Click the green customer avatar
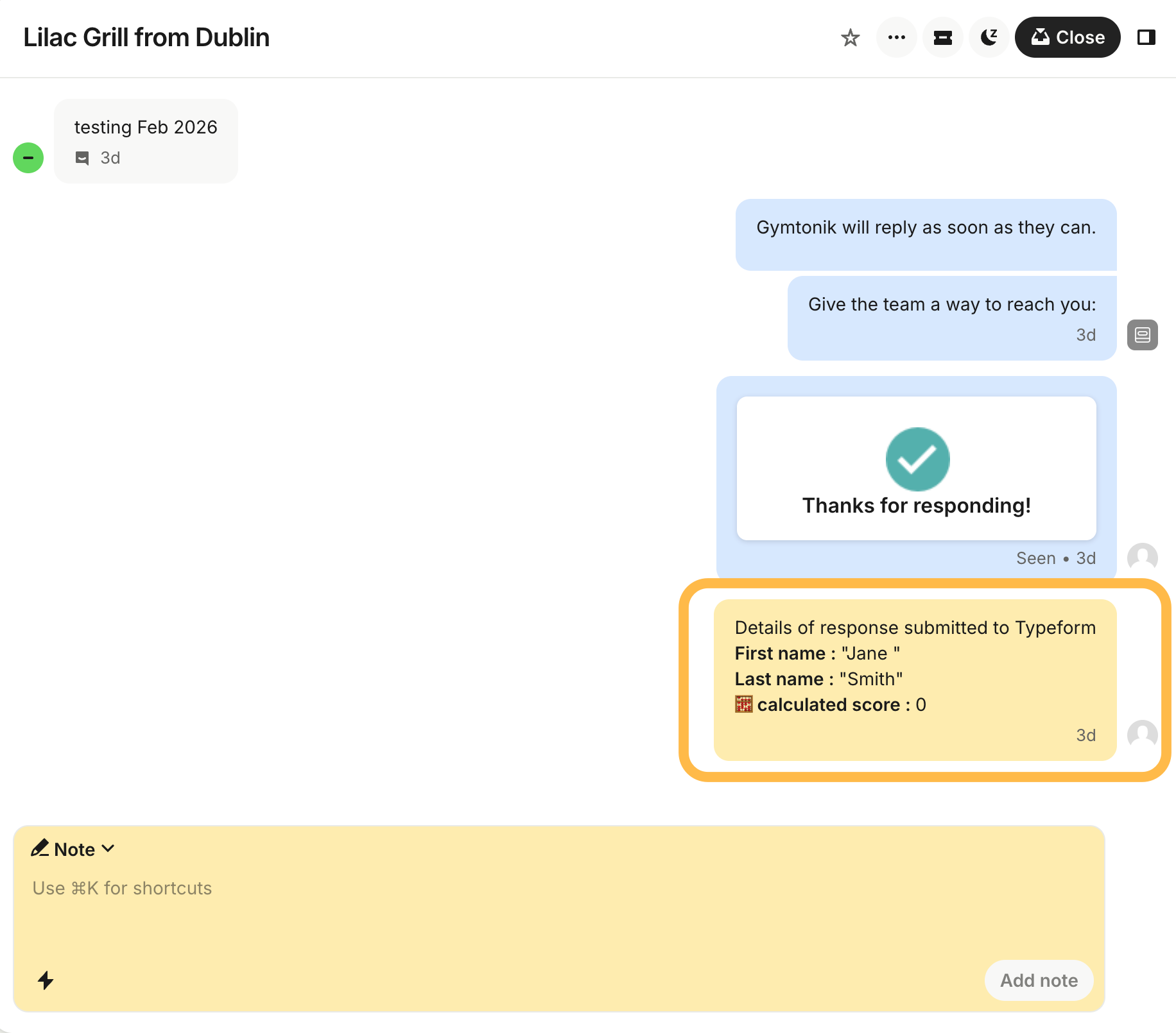This screenshot has height=1033, width=1176. pos(28,158)
